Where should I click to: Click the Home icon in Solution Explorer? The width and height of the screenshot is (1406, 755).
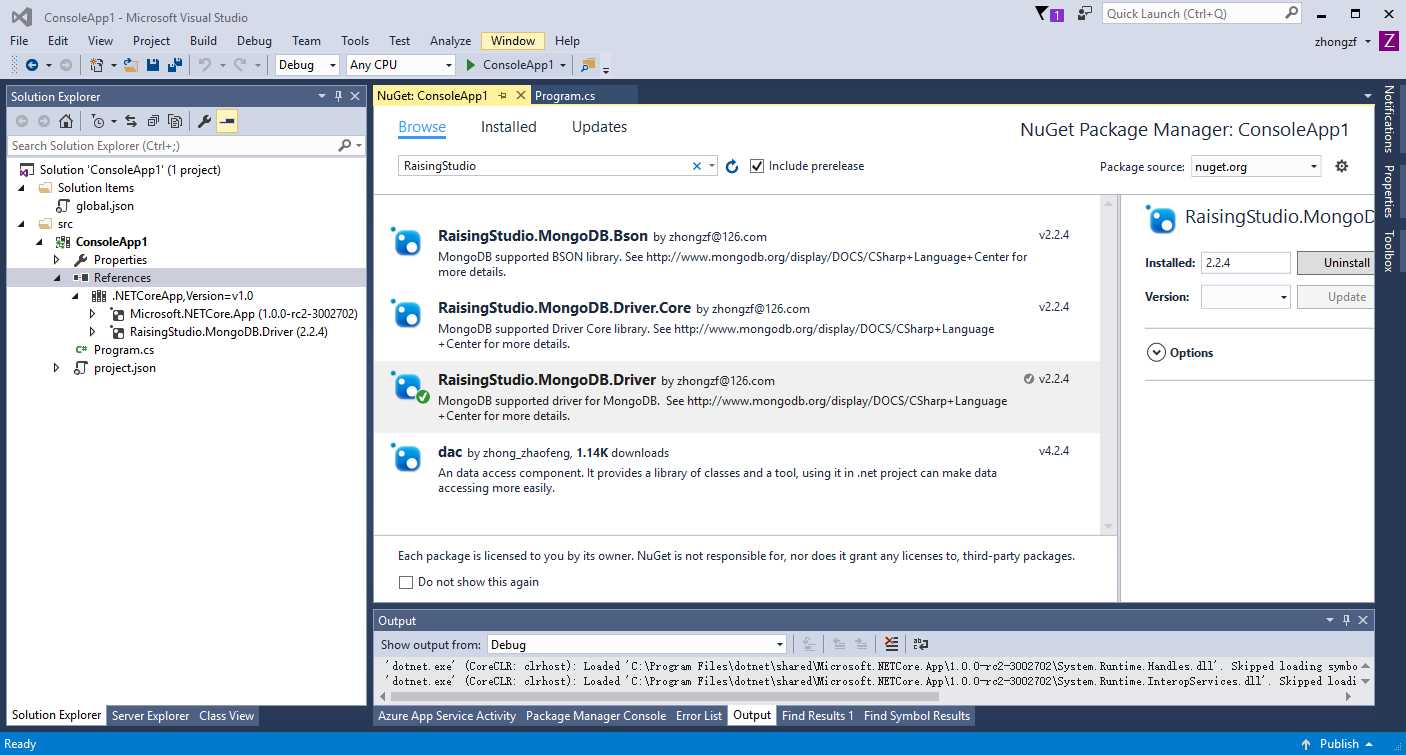[66, 121]
